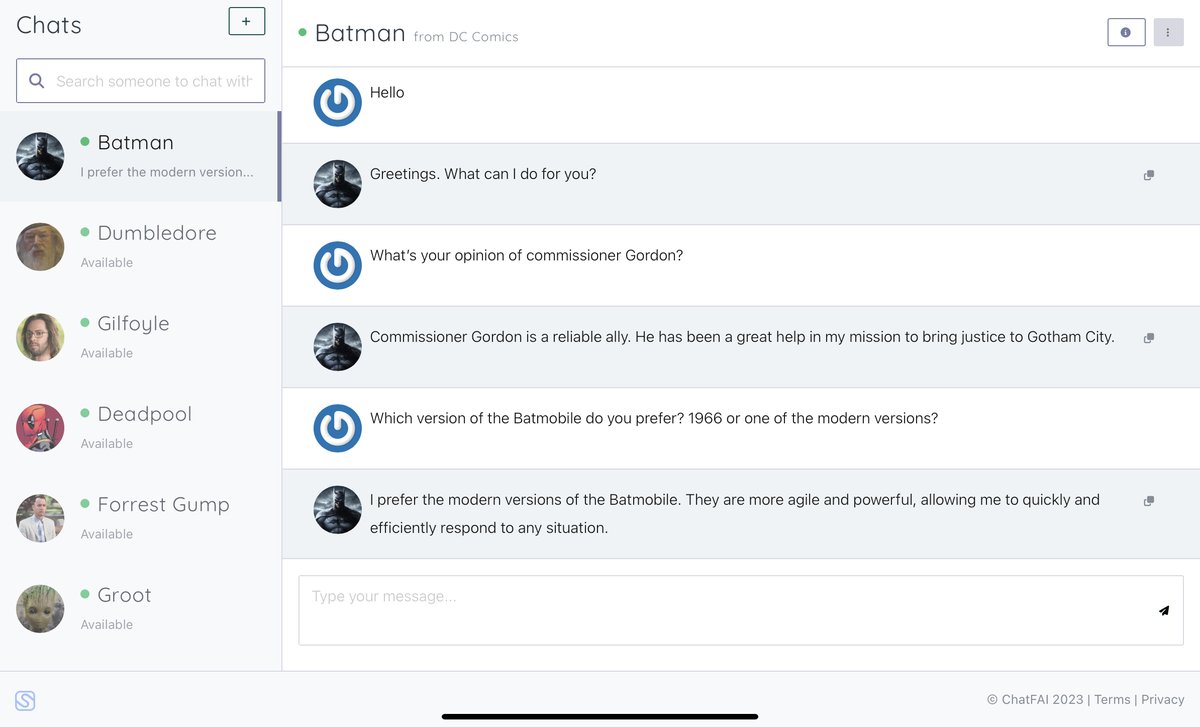
Task: Click the 'from DC Comics' subtitle
Action: click(x=466, y=37)
